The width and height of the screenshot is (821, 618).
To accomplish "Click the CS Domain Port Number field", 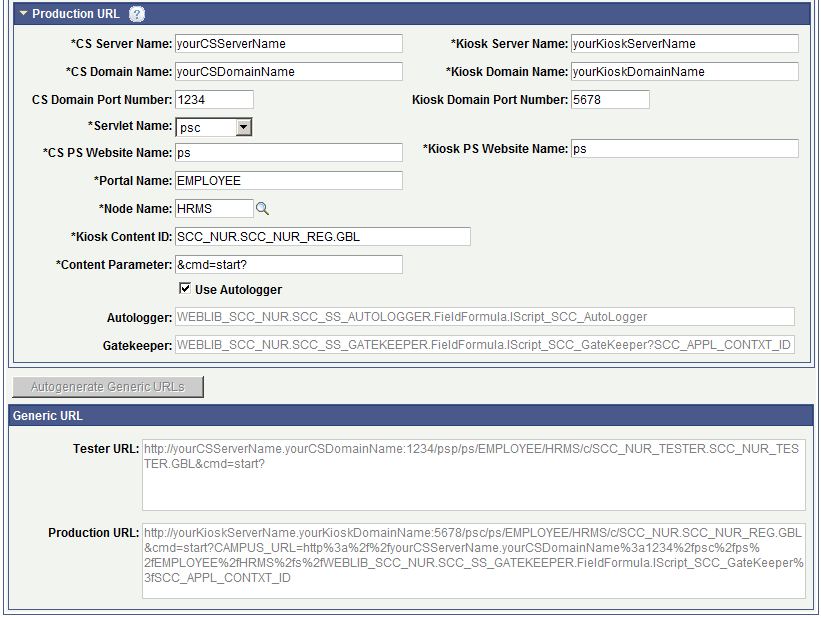I will coord(215,99).
